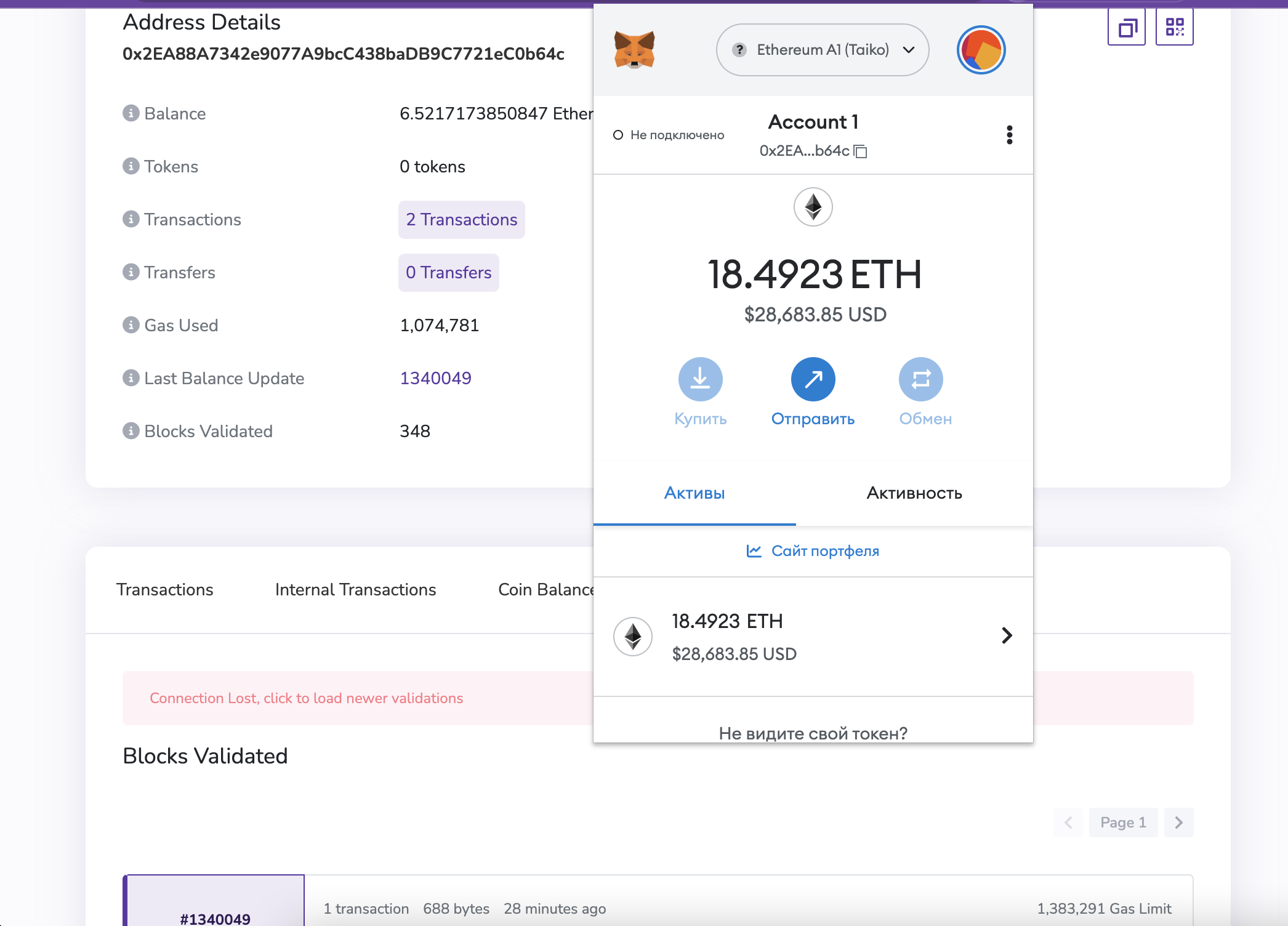Open the 18.4923 ETH asset details chevron

point(1007,635)
